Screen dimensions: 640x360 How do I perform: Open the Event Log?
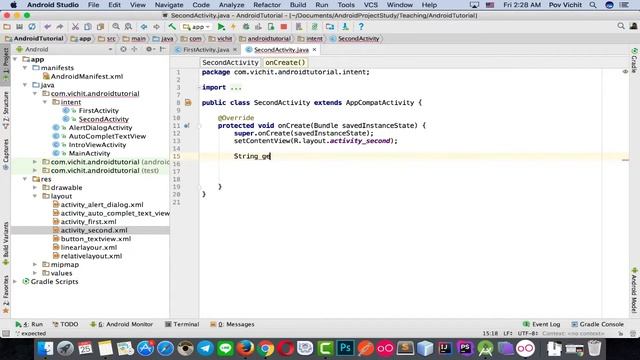coord(541,324)
